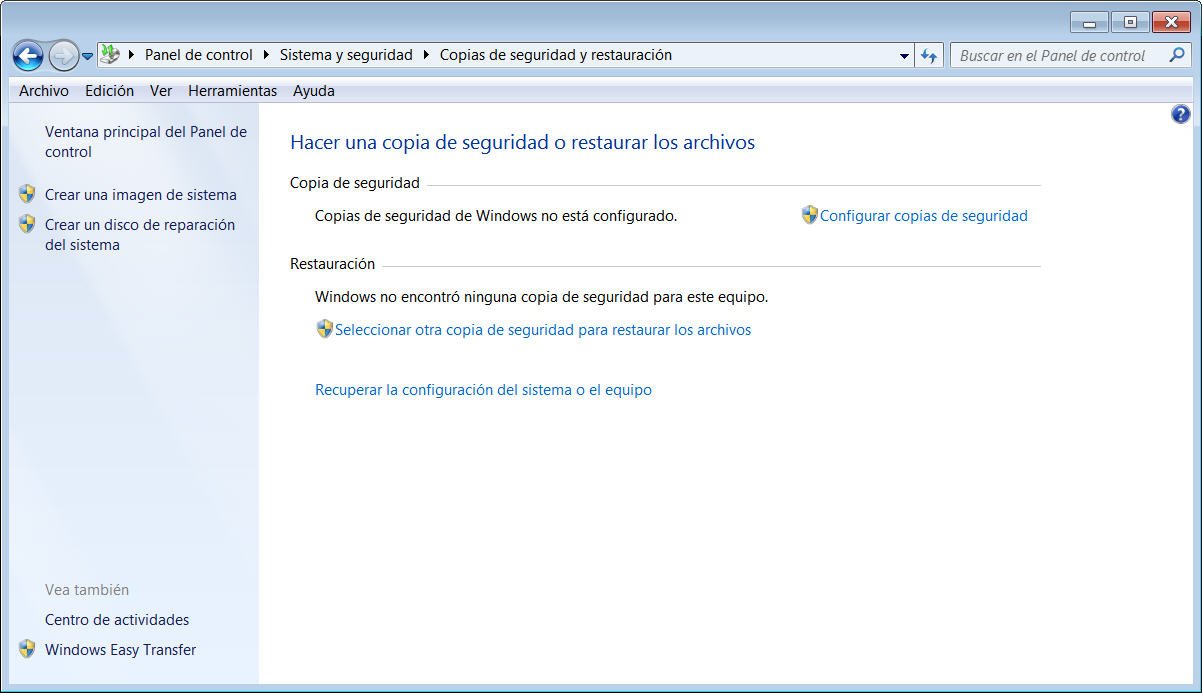The width and height of the screenshot is (1202, 693).
Task: Expand the arrow after Panel de control
Action: [267, 55]
